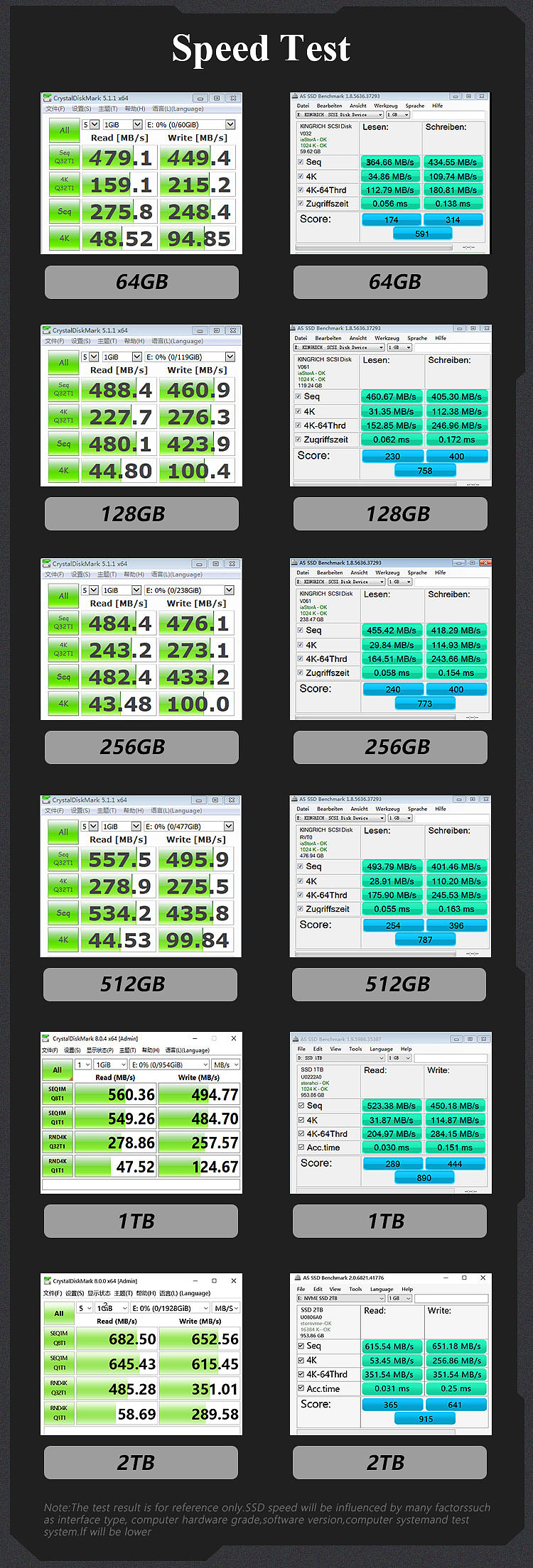This screenshot has width=533, height=1568.
Task: Run All tests in the 0/60GiB CrystalDiskMark window
Action: pyautogui.click(x=64, y=130)
